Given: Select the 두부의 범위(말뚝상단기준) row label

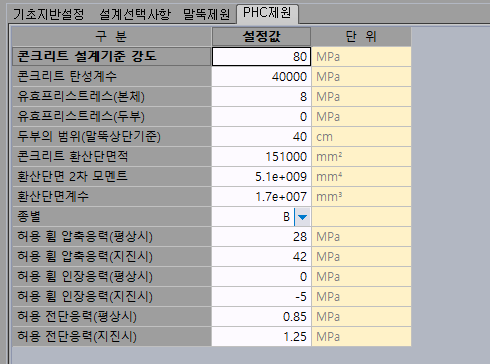Looking at the screenshot, I should (112, 137).
